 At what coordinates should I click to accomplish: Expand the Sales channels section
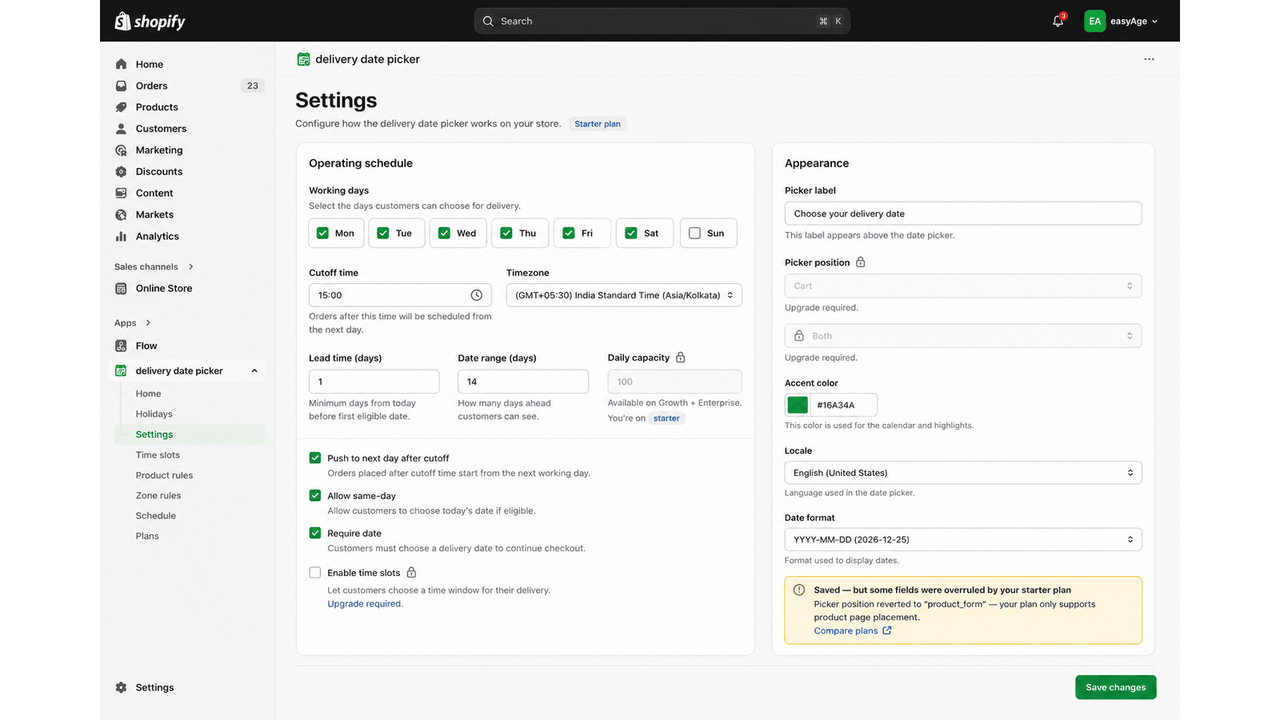click(191, 267)
